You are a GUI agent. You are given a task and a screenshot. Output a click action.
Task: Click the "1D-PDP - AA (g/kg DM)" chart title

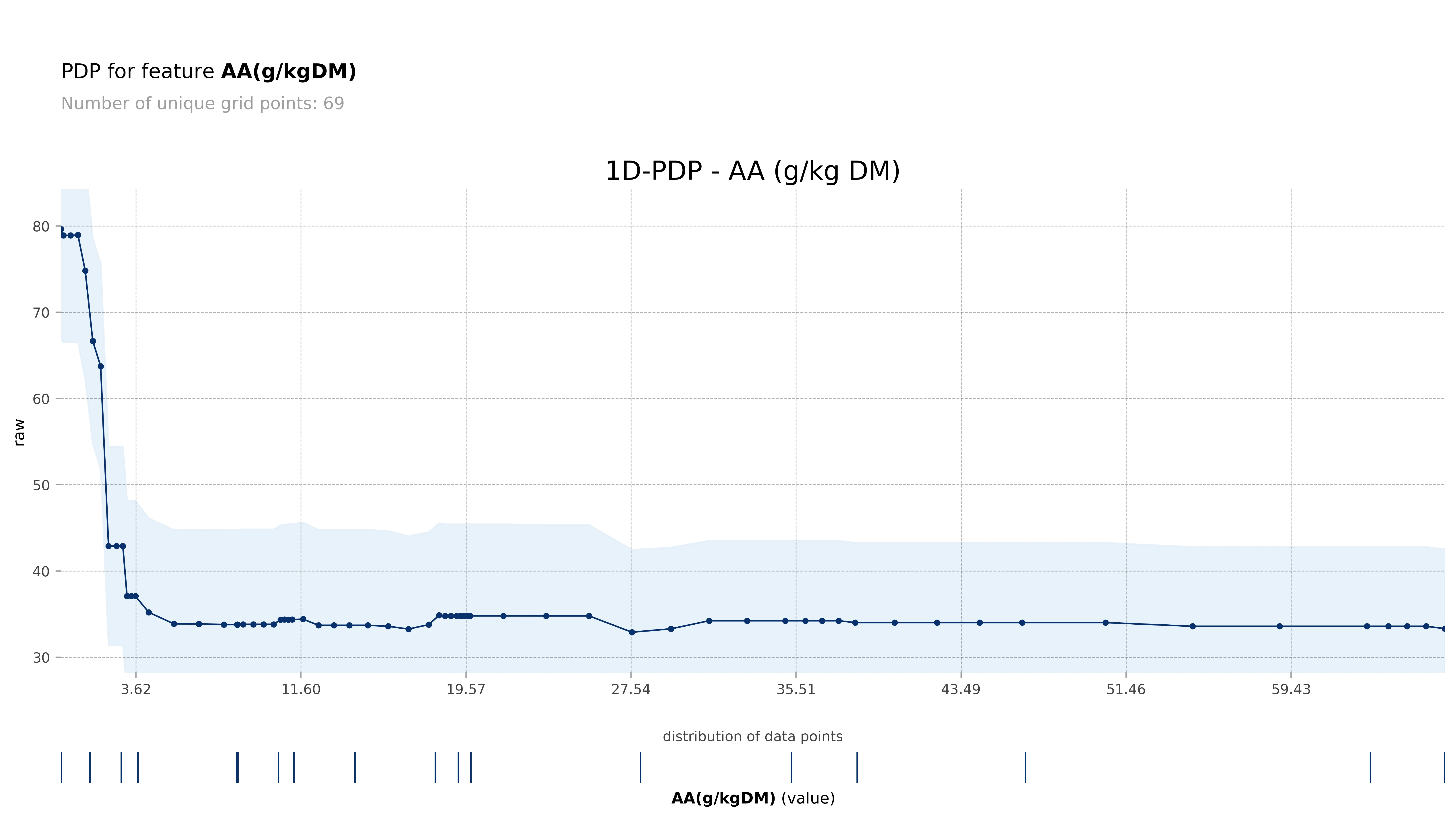coord(752,171)
